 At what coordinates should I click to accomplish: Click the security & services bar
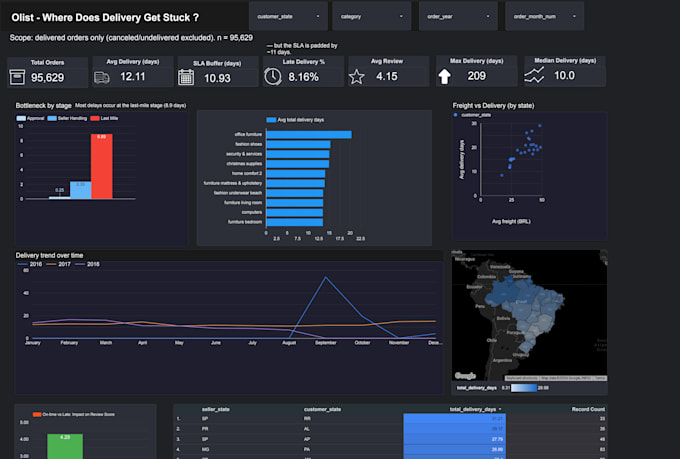pyautogui.click(x=298, y=154)
